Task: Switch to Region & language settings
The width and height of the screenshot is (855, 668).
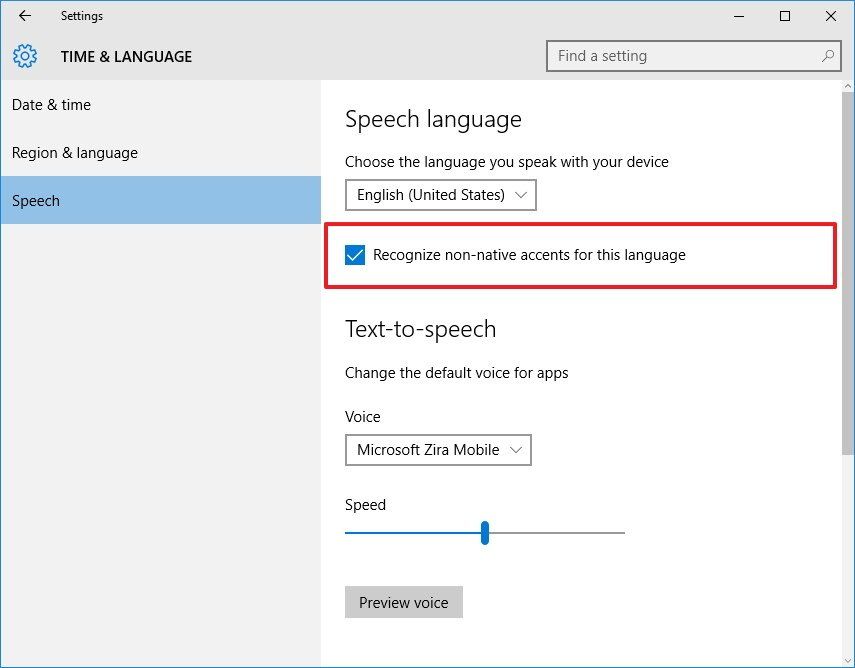Action: 74,152
